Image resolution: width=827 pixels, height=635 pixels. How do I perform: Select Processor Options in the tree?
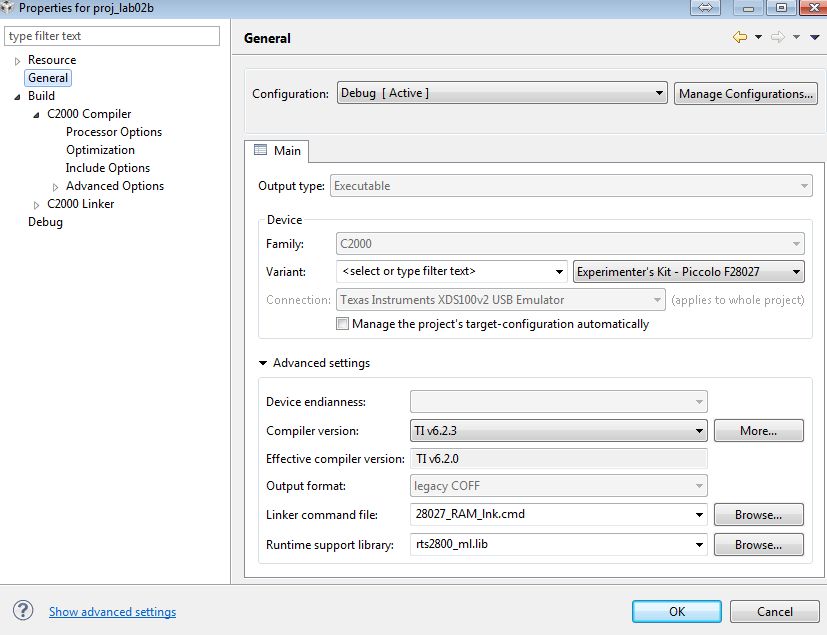(113, 131)
